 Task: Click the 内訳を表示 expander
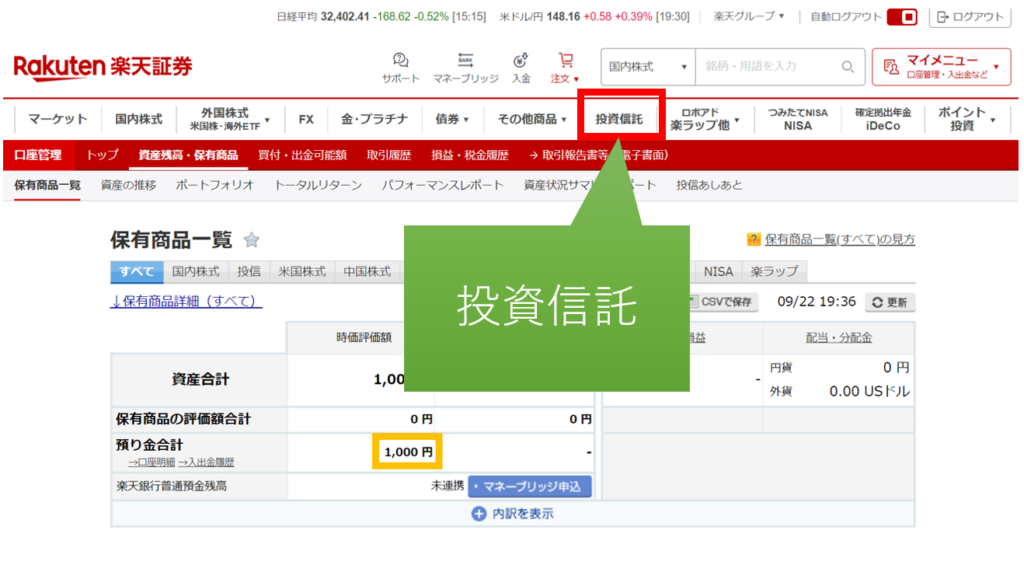coord(513,514)
